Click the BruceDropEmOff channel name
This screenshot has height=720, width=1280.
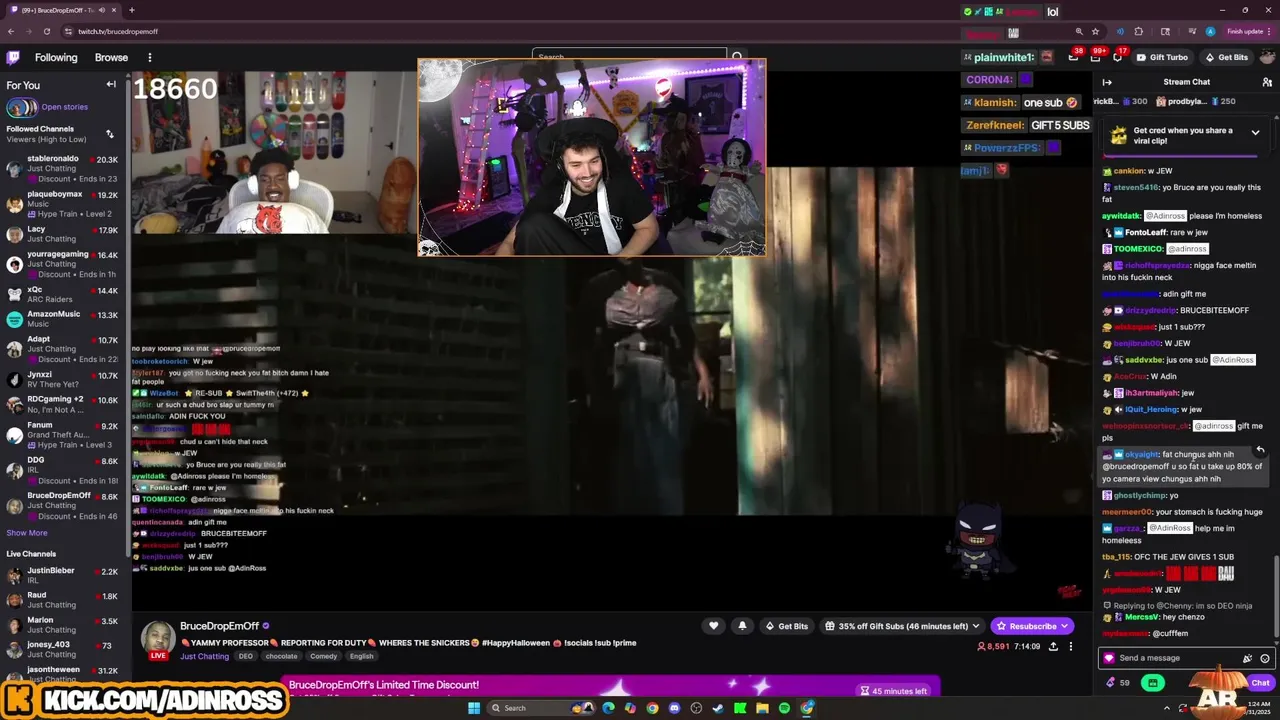(219, 626)
